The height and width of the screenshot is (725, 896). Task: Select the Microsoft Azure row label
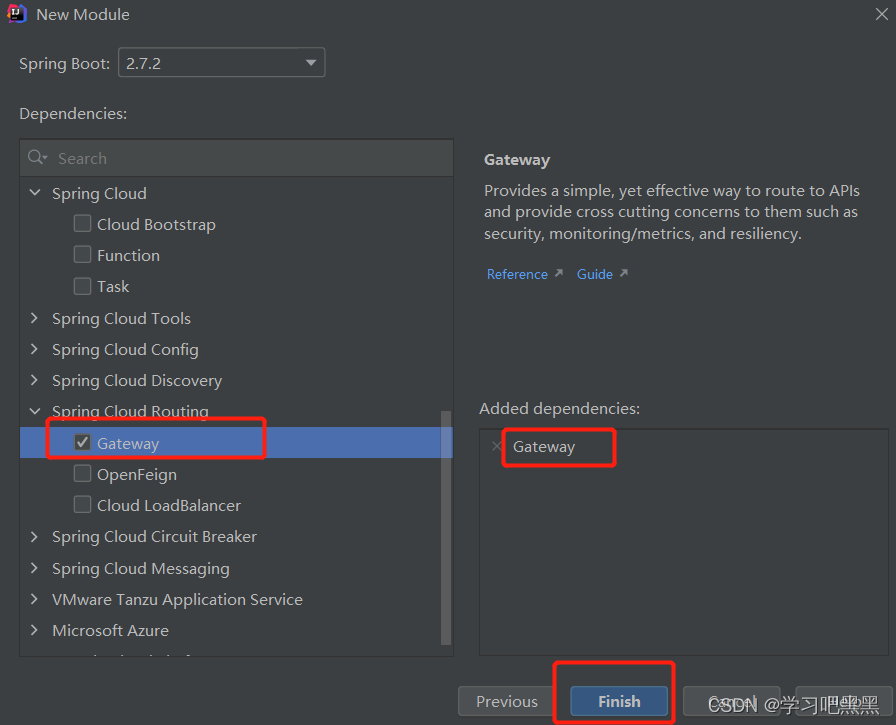[110, 631]
